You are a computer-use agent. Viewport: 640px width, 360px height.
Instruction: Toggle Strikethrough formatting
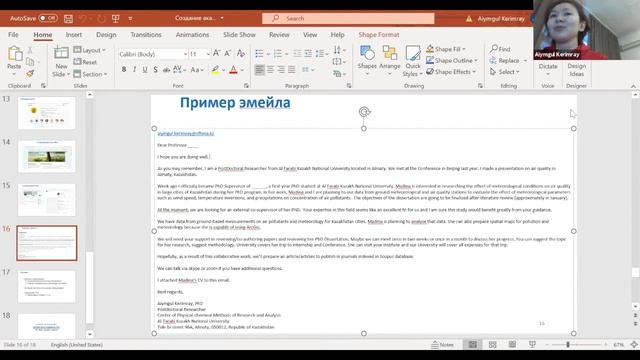click(x=166, y=70)
